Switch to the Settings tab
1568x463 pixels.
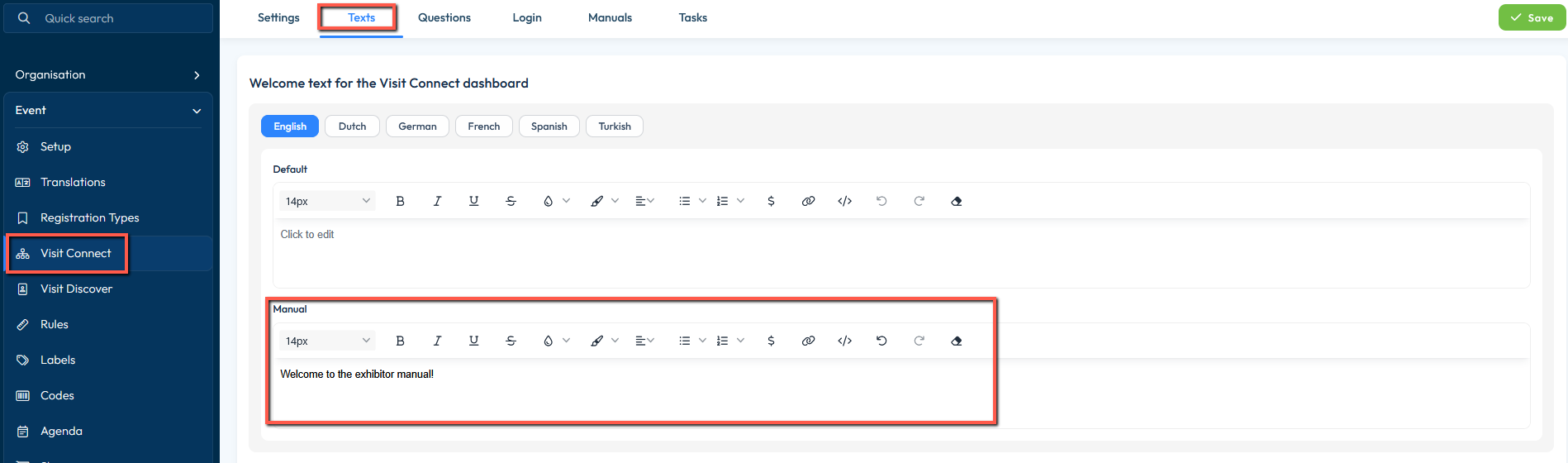[x=278, y=17]
